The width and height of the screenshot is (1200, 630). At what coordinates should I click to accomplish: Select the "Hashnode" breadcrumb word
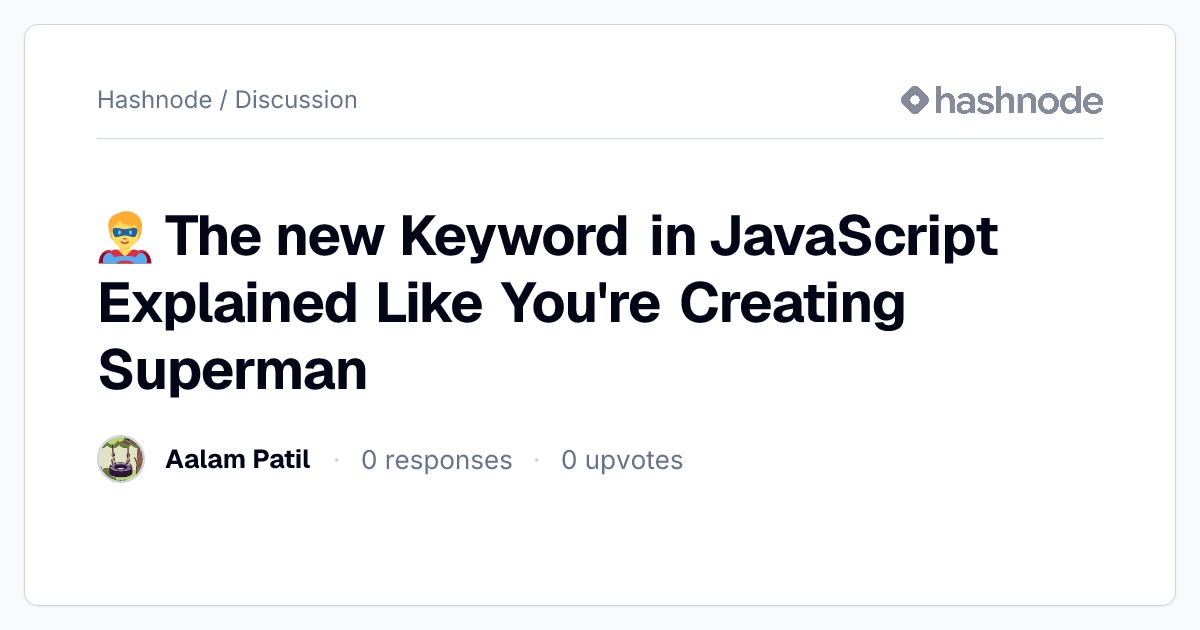tap(154, 100)
